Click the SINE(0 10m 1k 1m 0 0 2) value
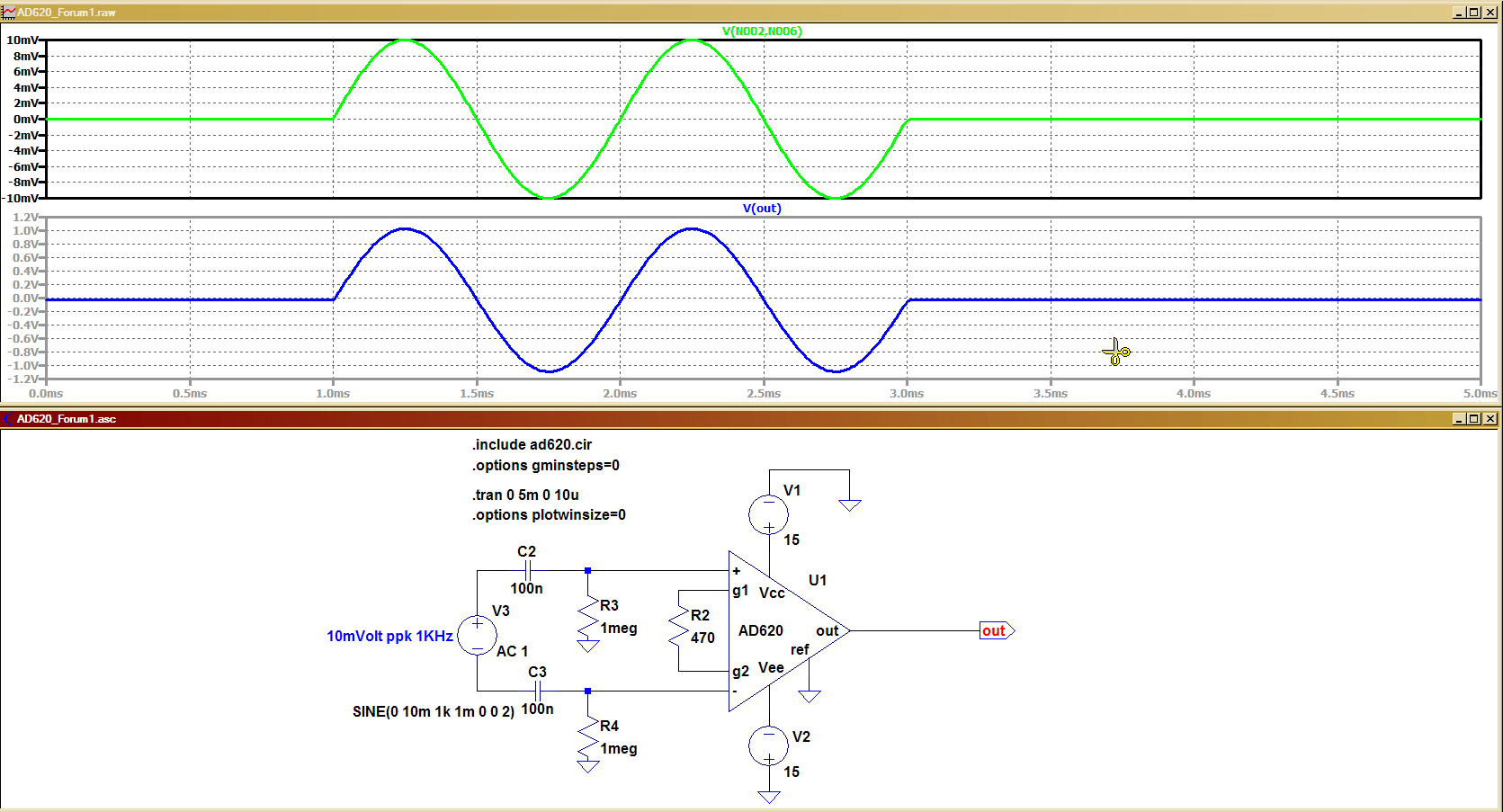Screen dimensions: 1503x812 click(434, 711)
